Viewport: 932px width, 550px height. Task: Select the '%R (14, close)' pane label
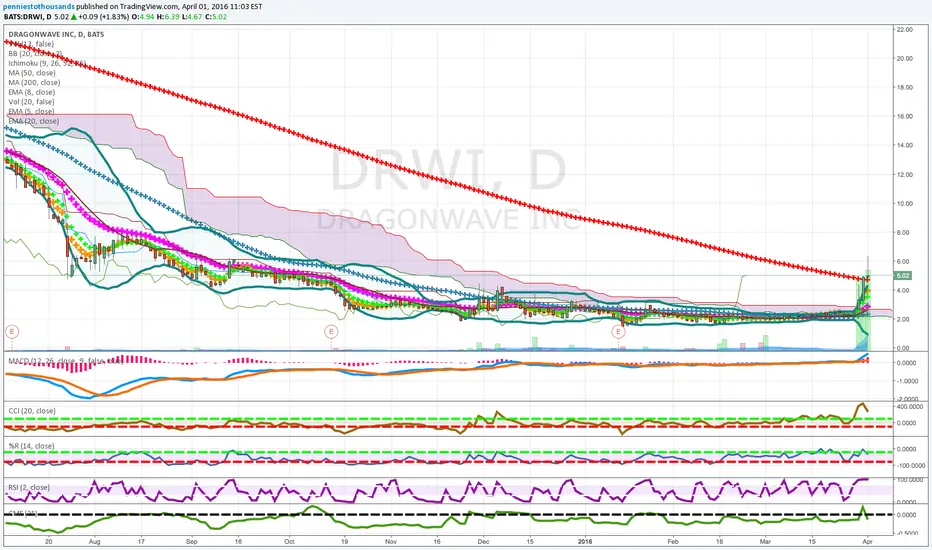(31, 446)
